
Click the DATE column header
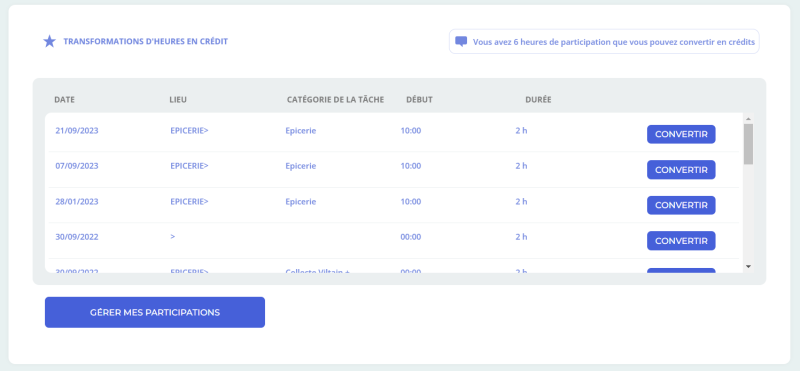(65, 100)
